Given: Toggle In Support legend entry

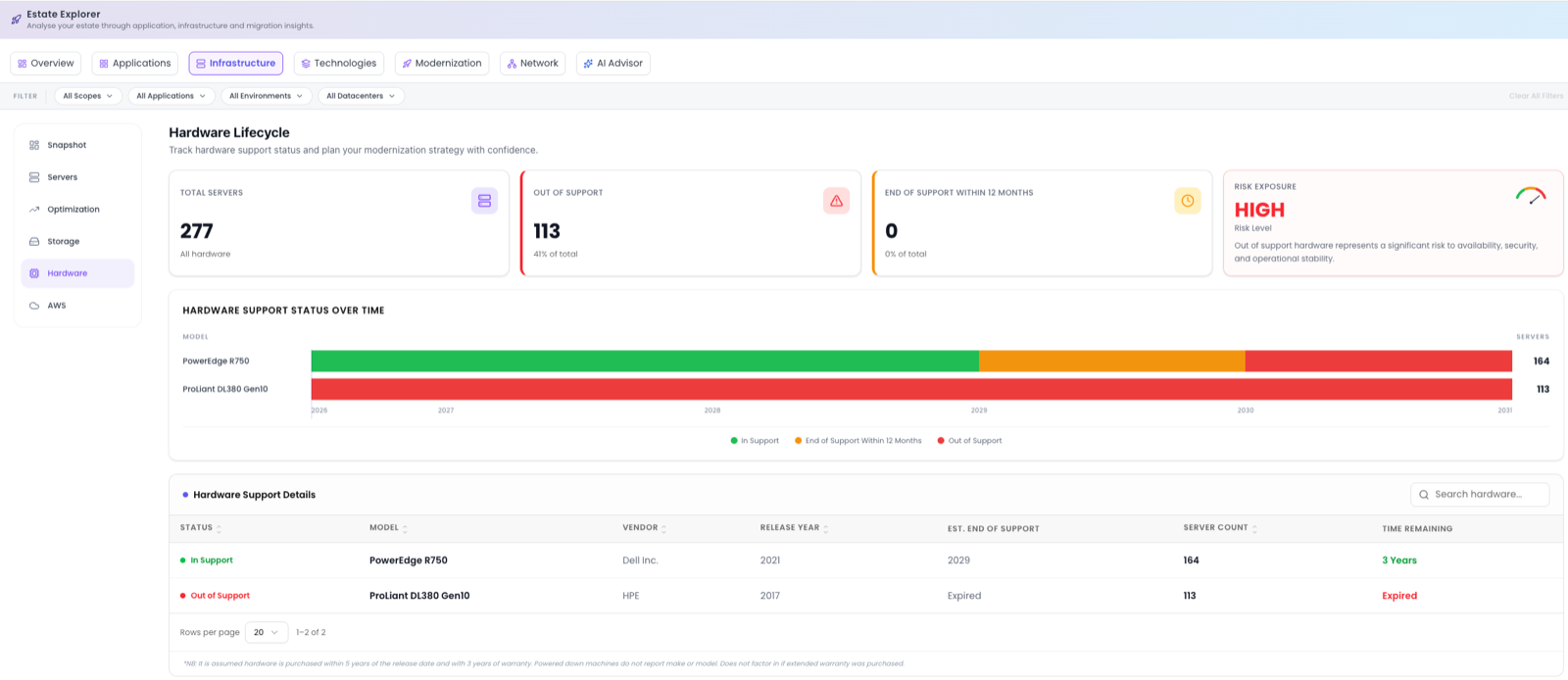Looking at the screenshot, I should point(755,441).
